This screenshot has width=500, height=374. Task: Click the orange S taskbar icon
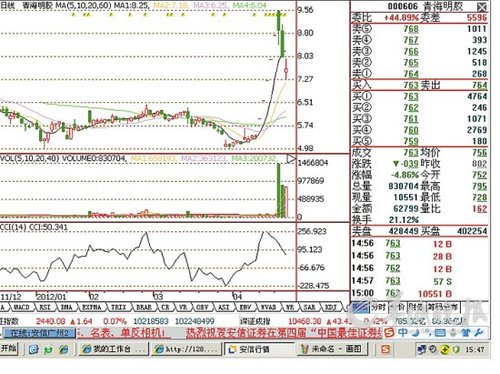(386, 349)
